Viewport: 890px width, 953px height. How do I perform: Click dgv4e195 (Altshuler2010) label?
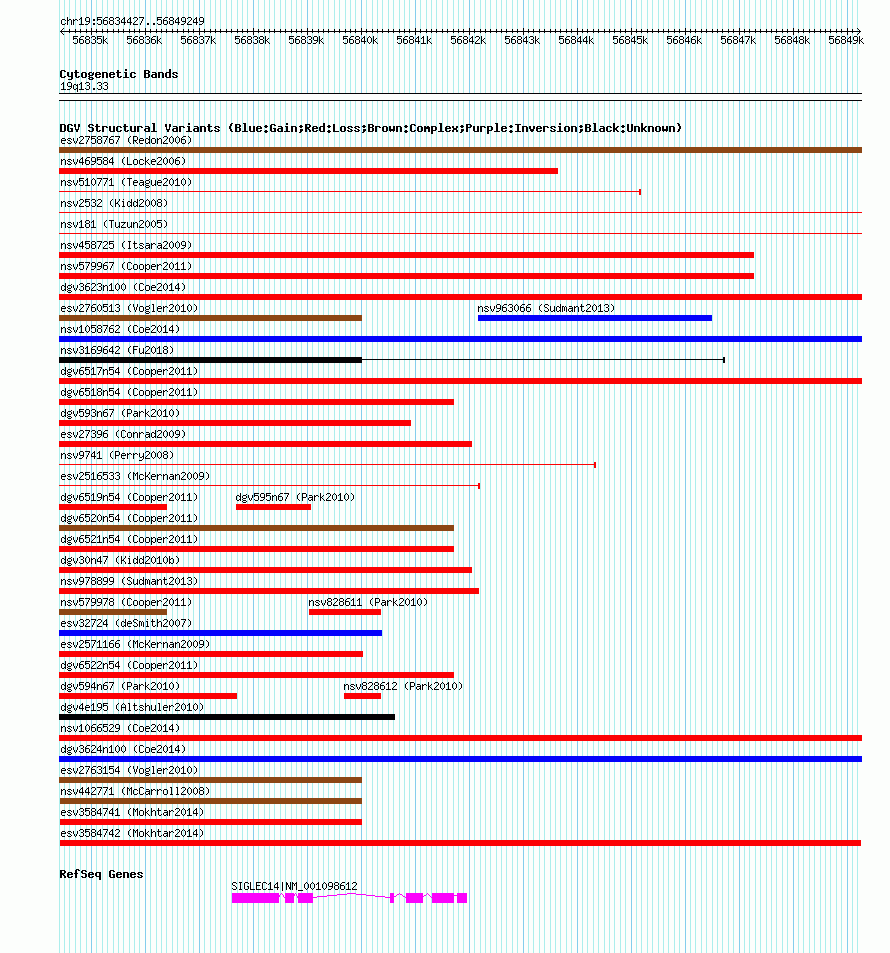[132, 707]
